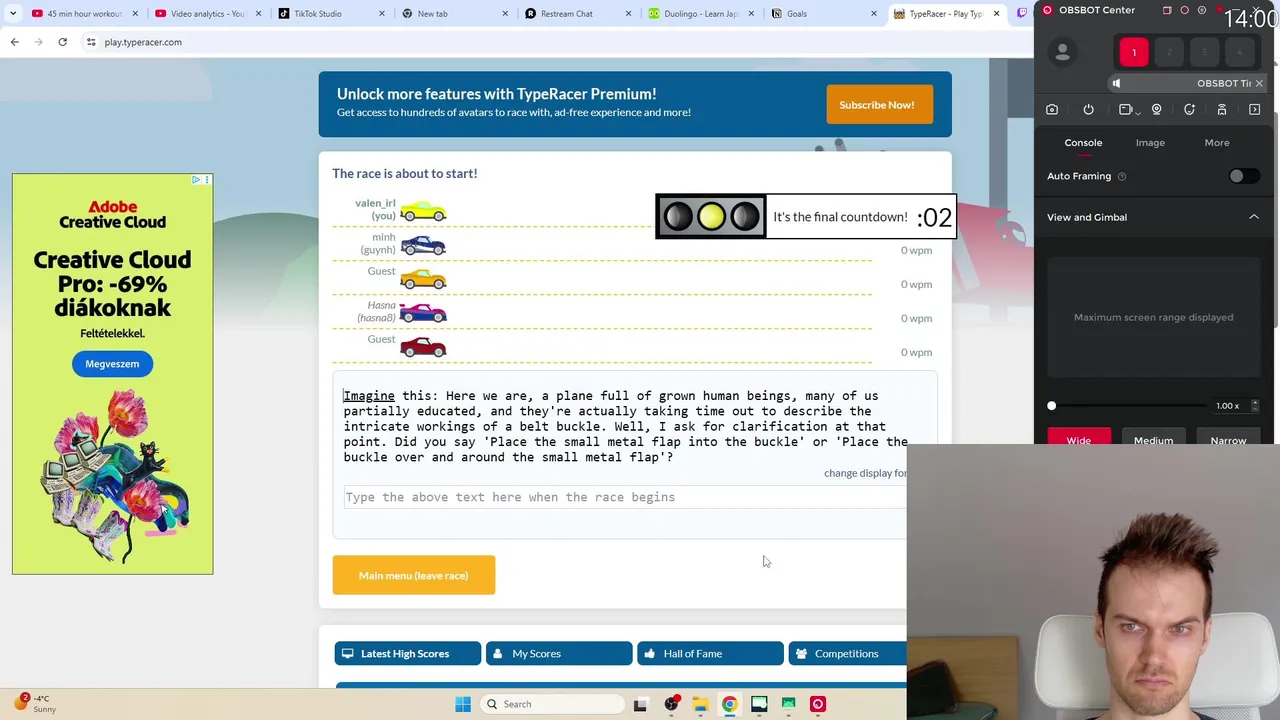The width and height of the screenshot is (1280, 720).
Task: Open the OBSBOT user profile avatar
Action: pos(1063,53)
